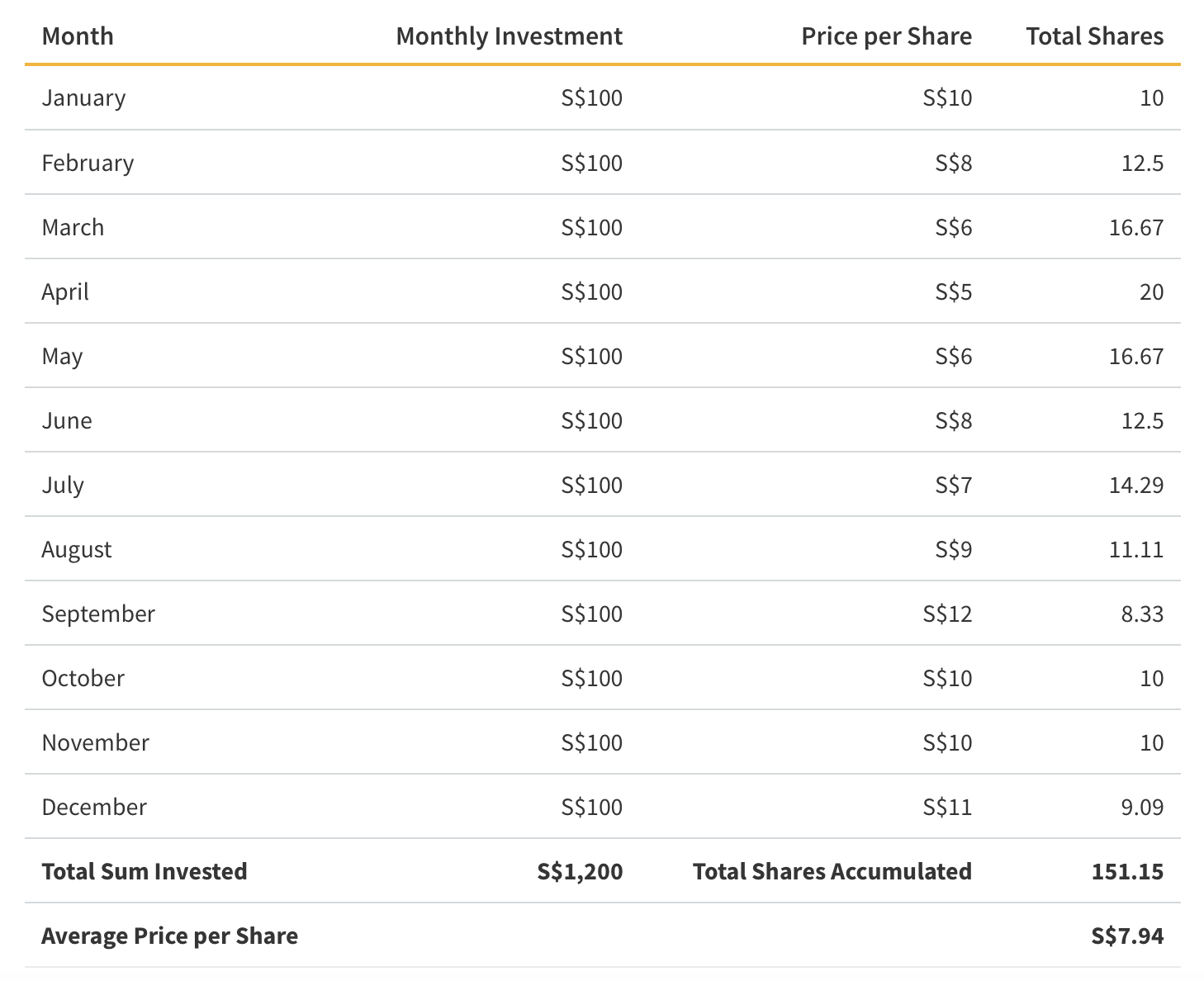Click the S$7.94 average price value
1204x981 pixels.
click(x=1127, y=936)
